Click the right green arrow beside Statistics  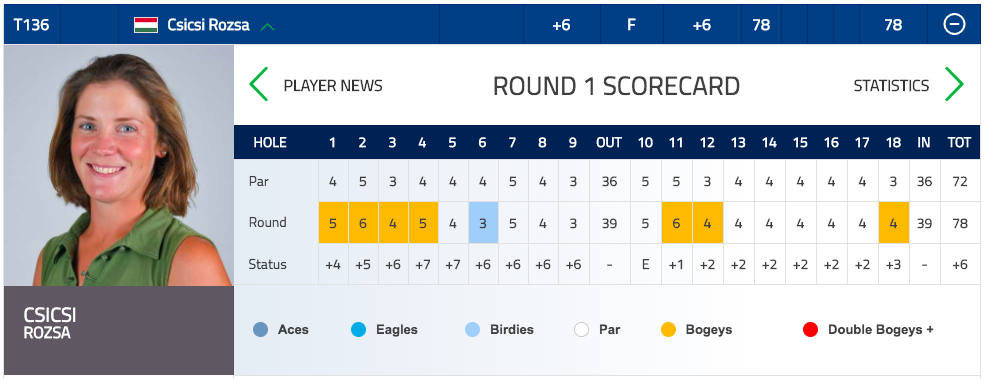tap(954, 84)
